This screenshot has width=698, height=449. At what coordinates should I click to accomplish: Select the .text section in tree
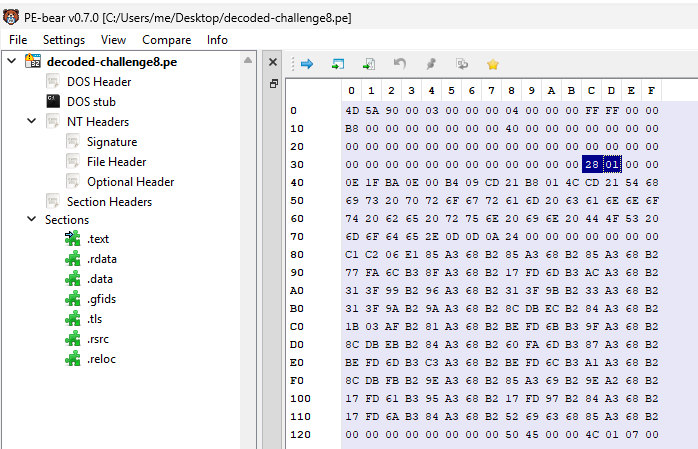point(98,238)
